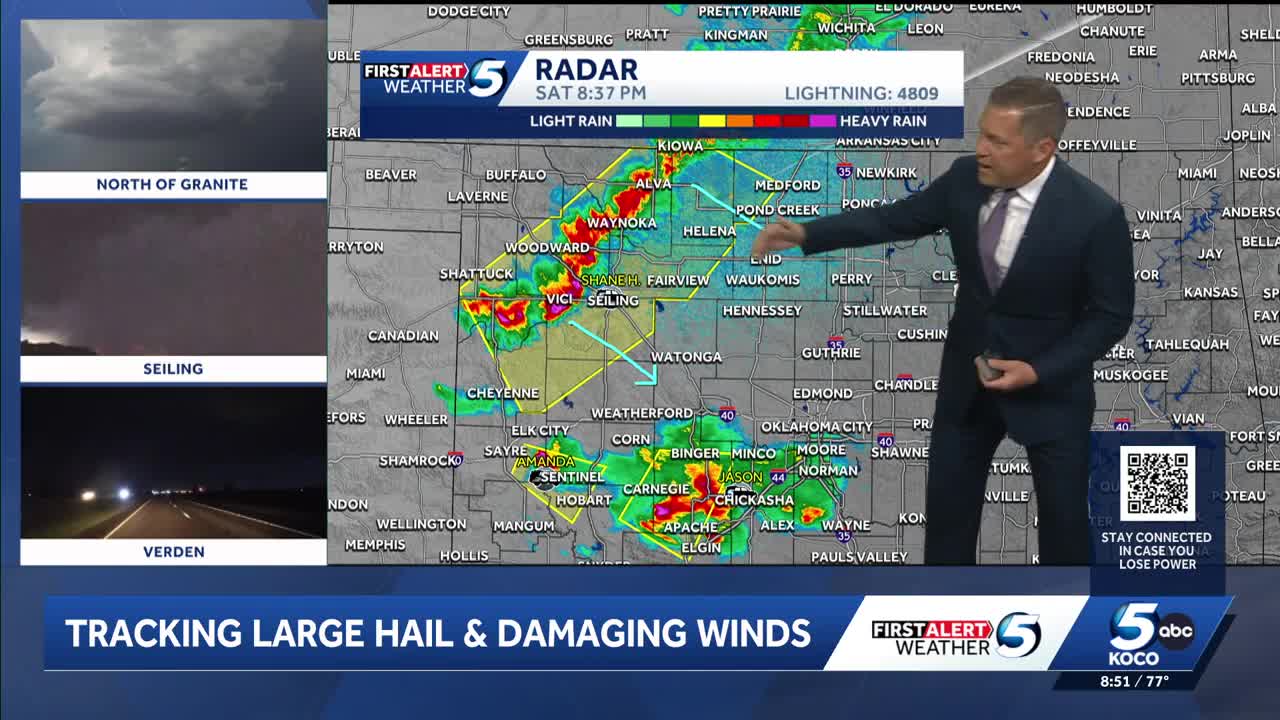Click the SEILING caption under the middle feed
Image resolution: width=1280 pixels, height=720 pixels.
coord(173,369)
